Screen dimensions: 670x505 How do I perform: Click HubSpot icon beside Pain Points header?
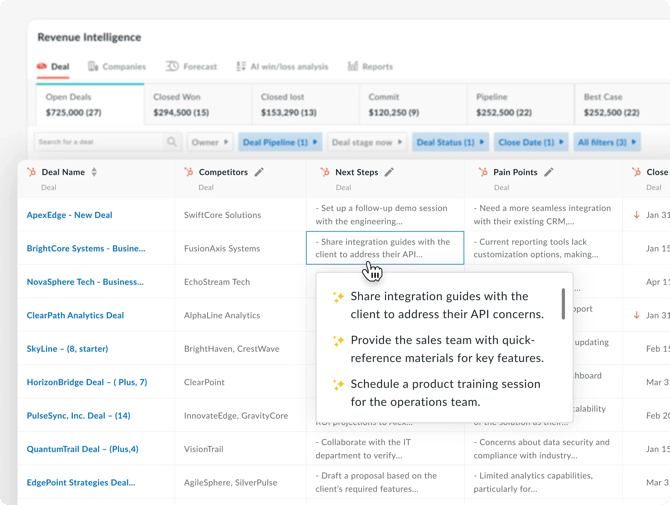[483, 172]
